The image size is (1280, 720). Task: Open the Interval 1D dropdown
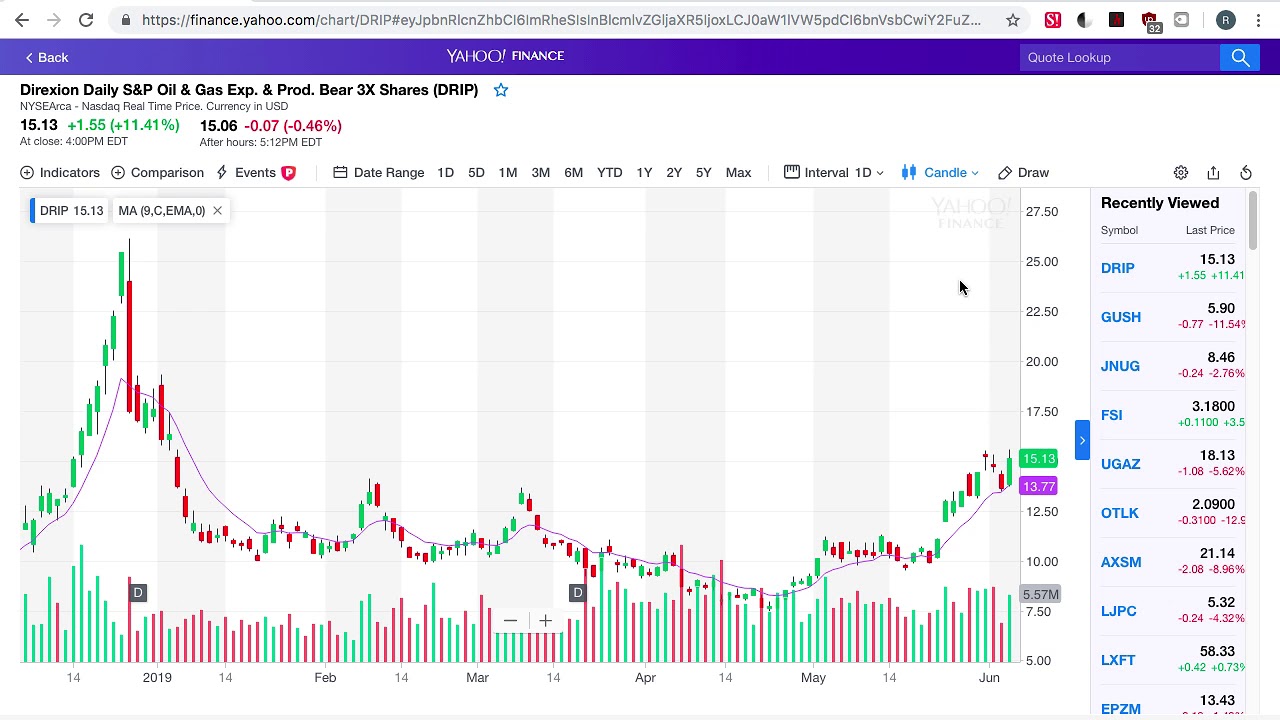(x=834, y=173)
